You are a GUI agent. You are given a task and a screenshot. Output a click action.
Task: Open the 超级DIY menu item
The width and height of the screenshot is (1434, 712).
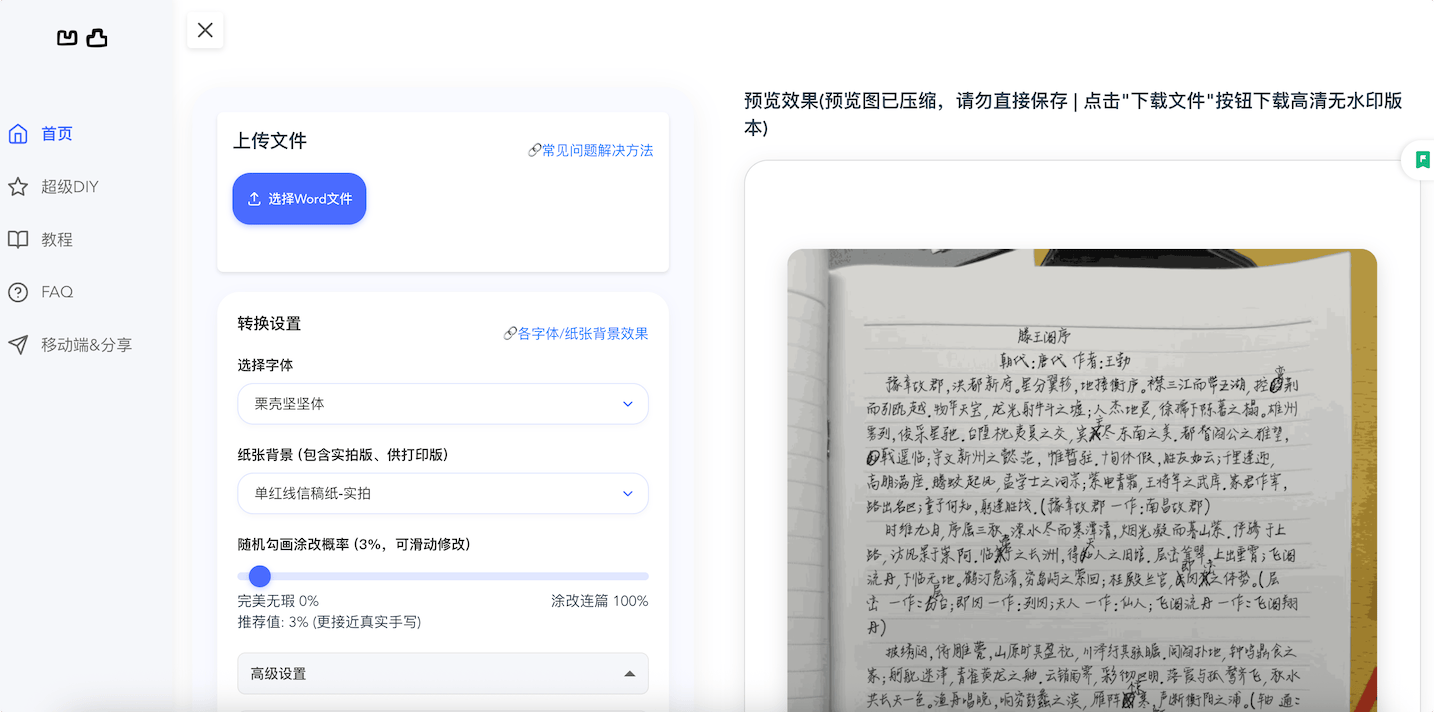(x=70, y=187)
